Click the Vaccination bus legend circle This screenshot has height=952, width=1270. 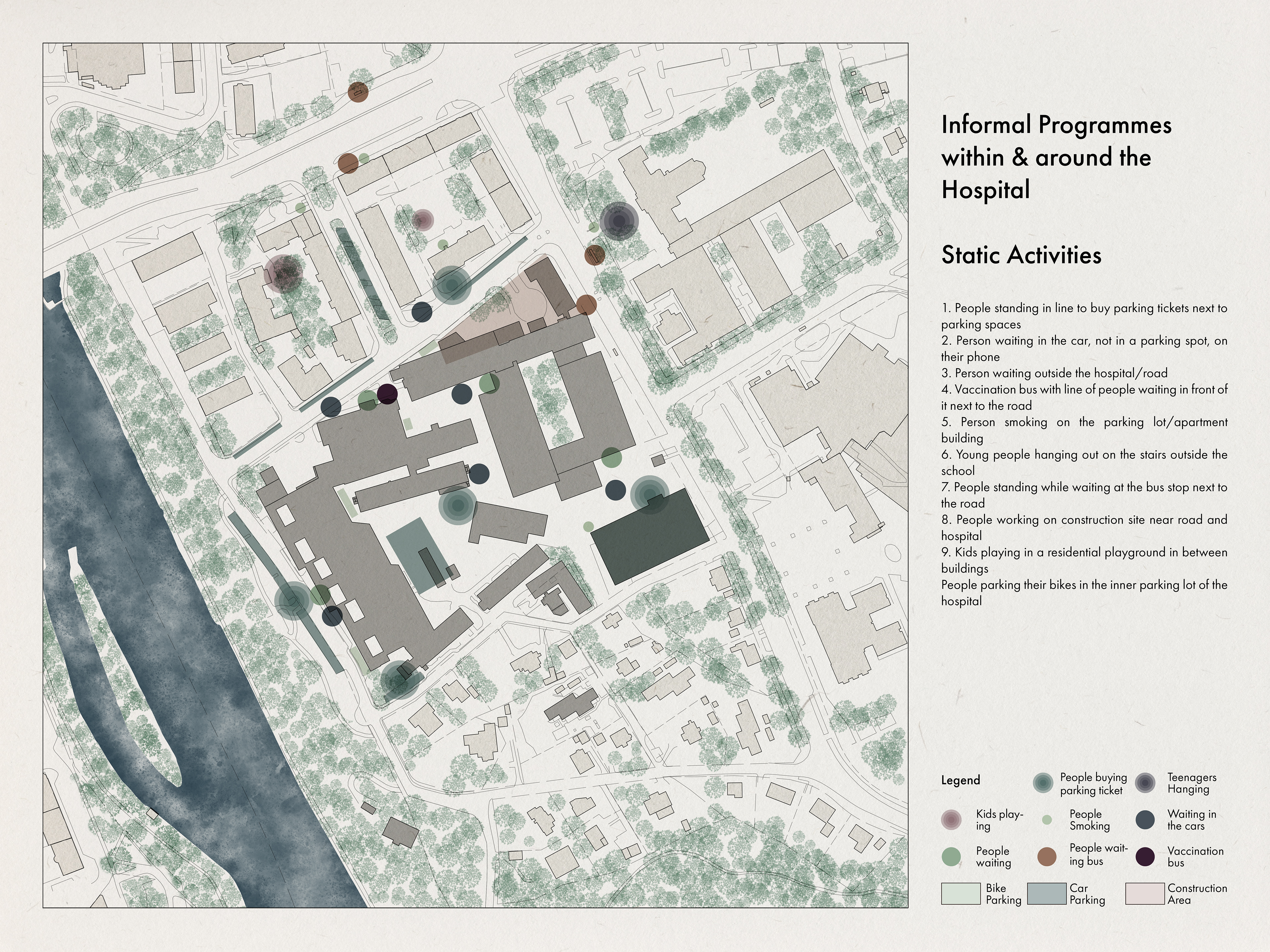click(1145, 857)
